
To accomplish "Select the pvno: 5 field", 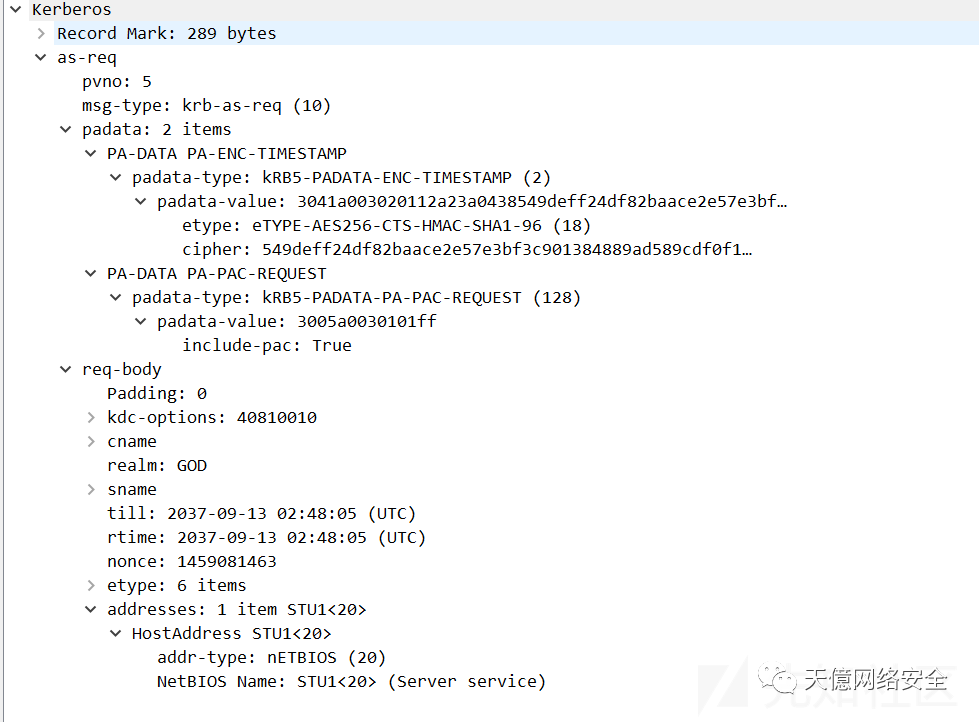I will pos(117,81).
